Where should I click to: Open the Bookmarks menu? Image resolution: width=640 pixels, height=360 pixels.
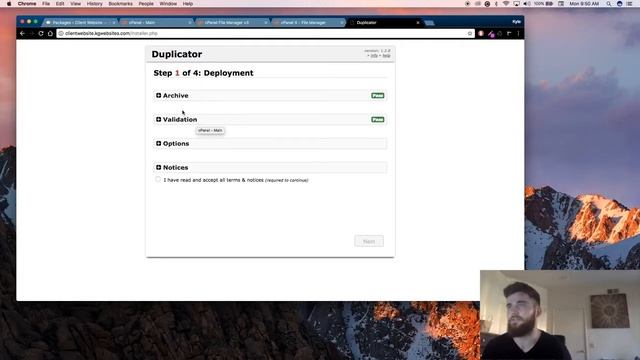point(120,4)
